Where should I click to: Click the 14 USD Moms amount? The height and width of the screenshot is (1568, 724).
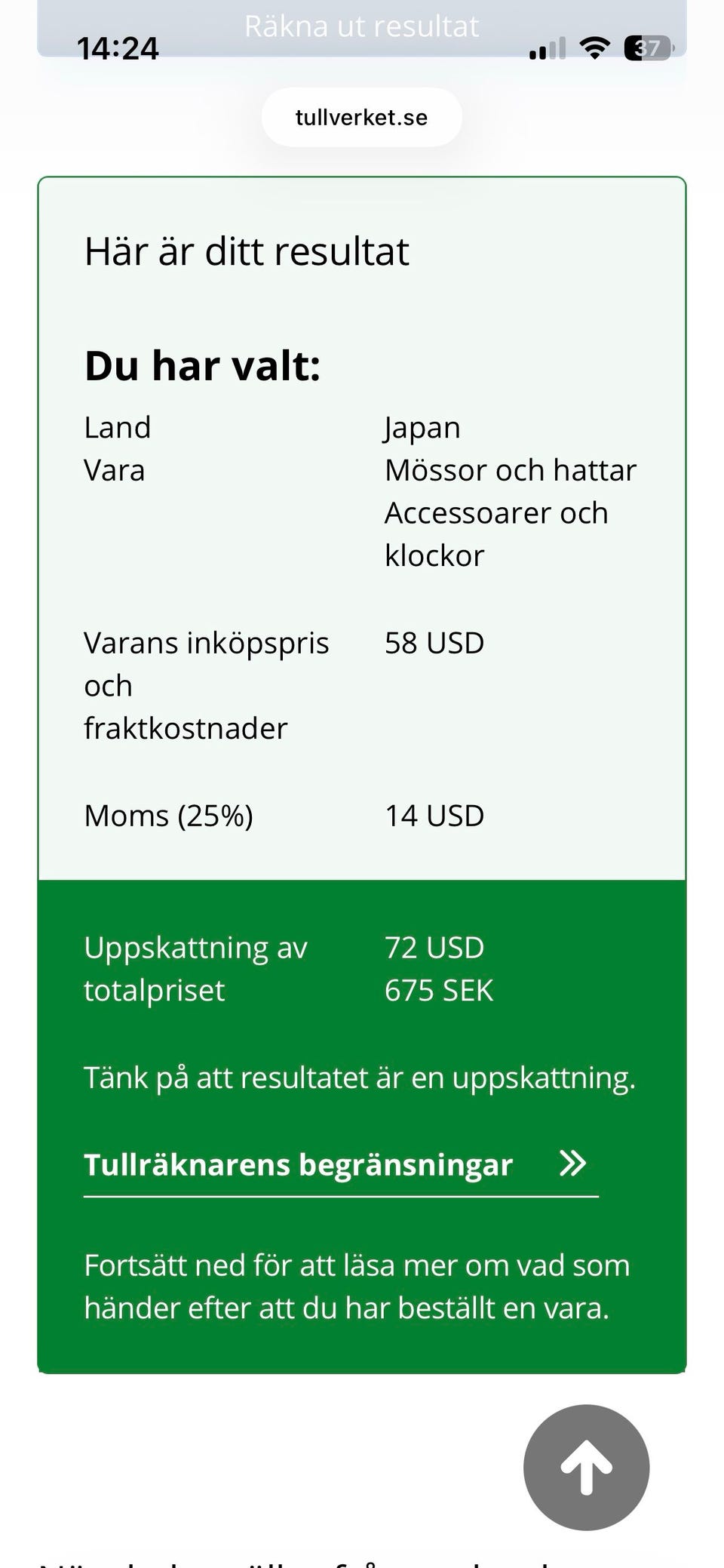(434, 816)
